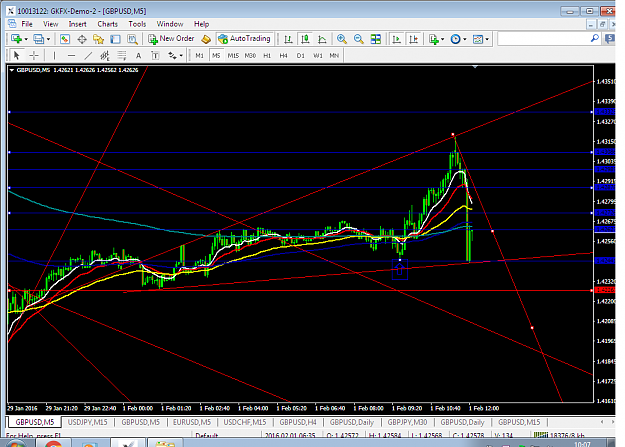Switch chart to bar chart style
Screen dimensions: 625x447
pos(288,39)
